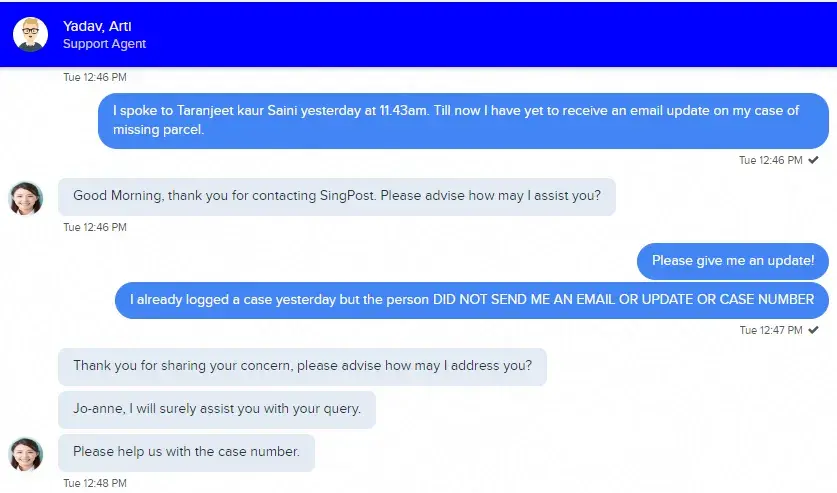Select the message about Taranjeet kaur Saini
The width and height of the screenshot is (837, 493).
[462, 121]
